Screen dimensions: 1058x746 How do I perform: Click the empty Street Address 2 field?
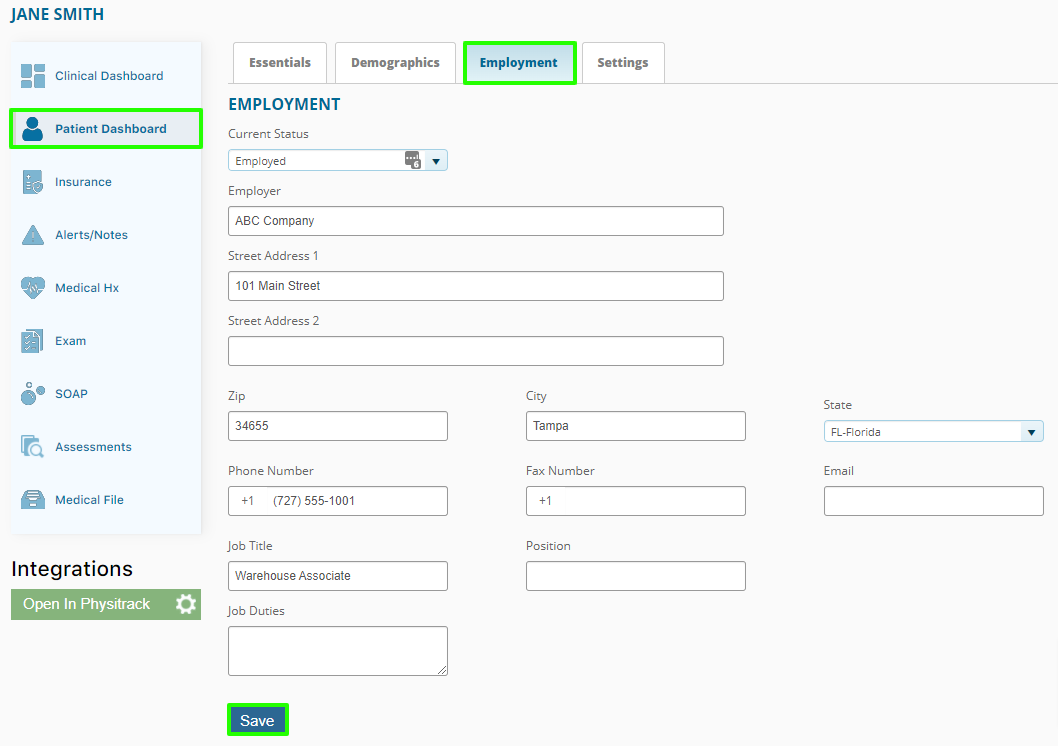coord(476,351)
